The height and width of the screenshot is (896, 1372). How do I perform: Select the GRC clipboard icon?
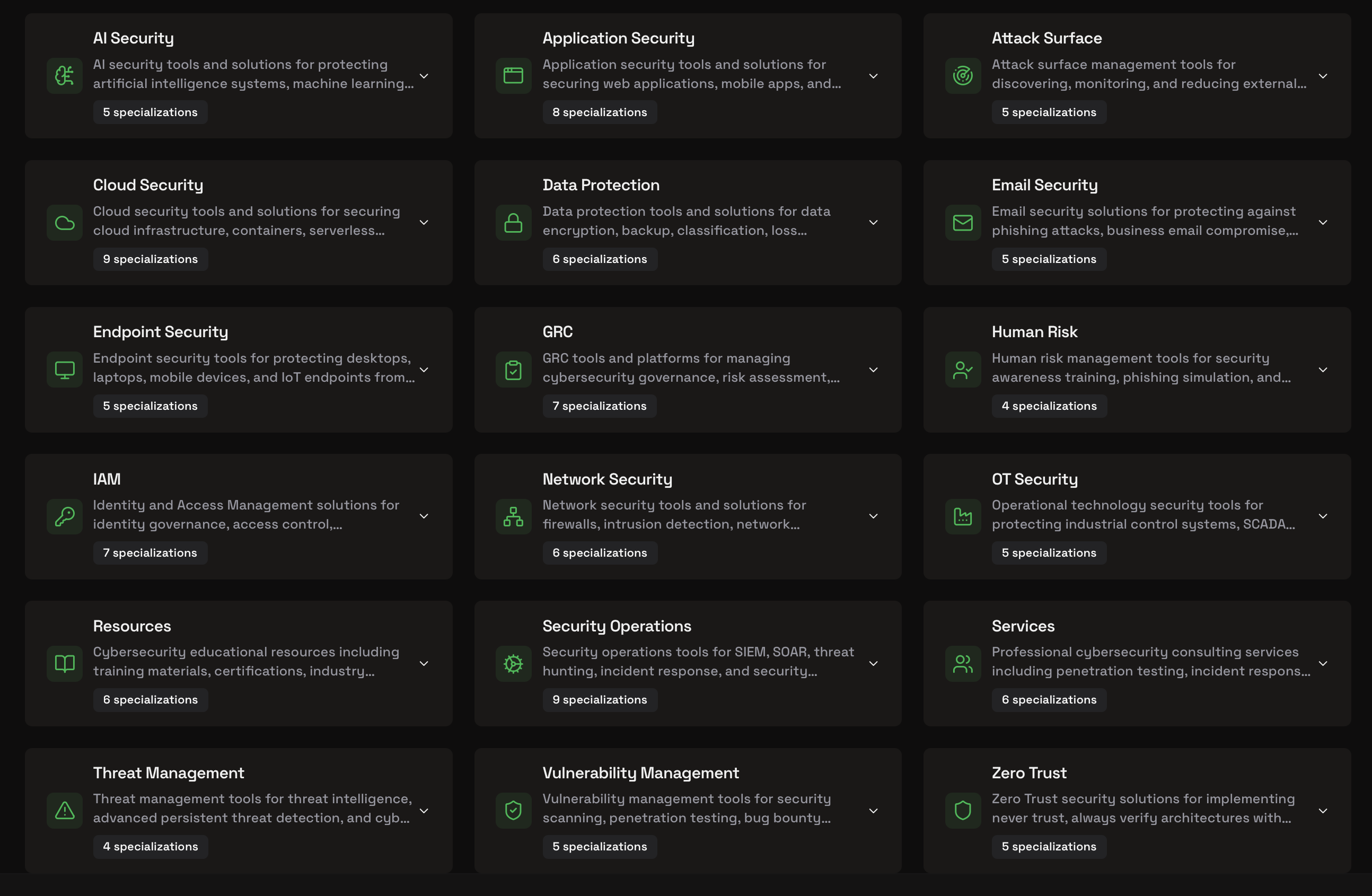(x=513, y=370)
